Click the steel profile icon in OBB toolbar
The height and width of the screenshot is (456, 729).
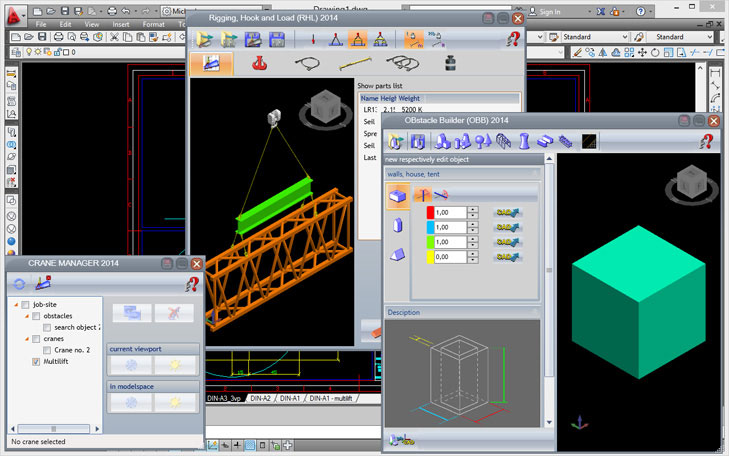click(544, 141)
